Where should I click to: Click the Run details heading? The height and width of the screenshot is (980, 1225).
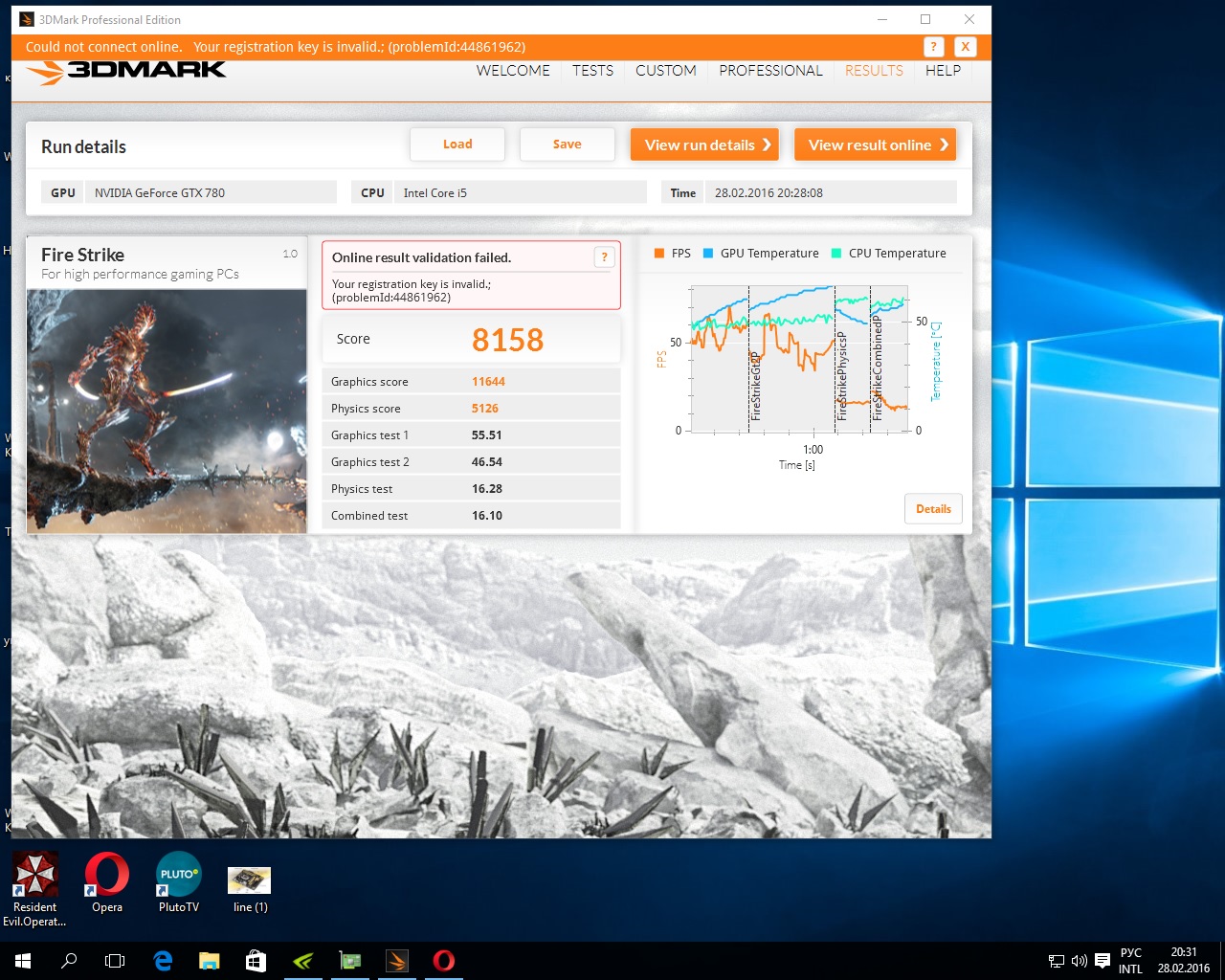click(83, 146)
